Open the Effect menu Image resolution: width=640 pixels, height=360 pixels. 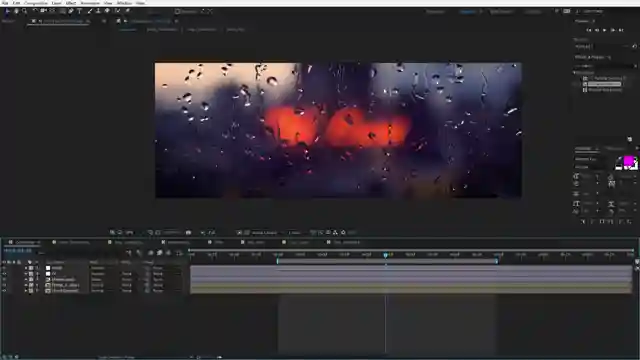point(71,3)
